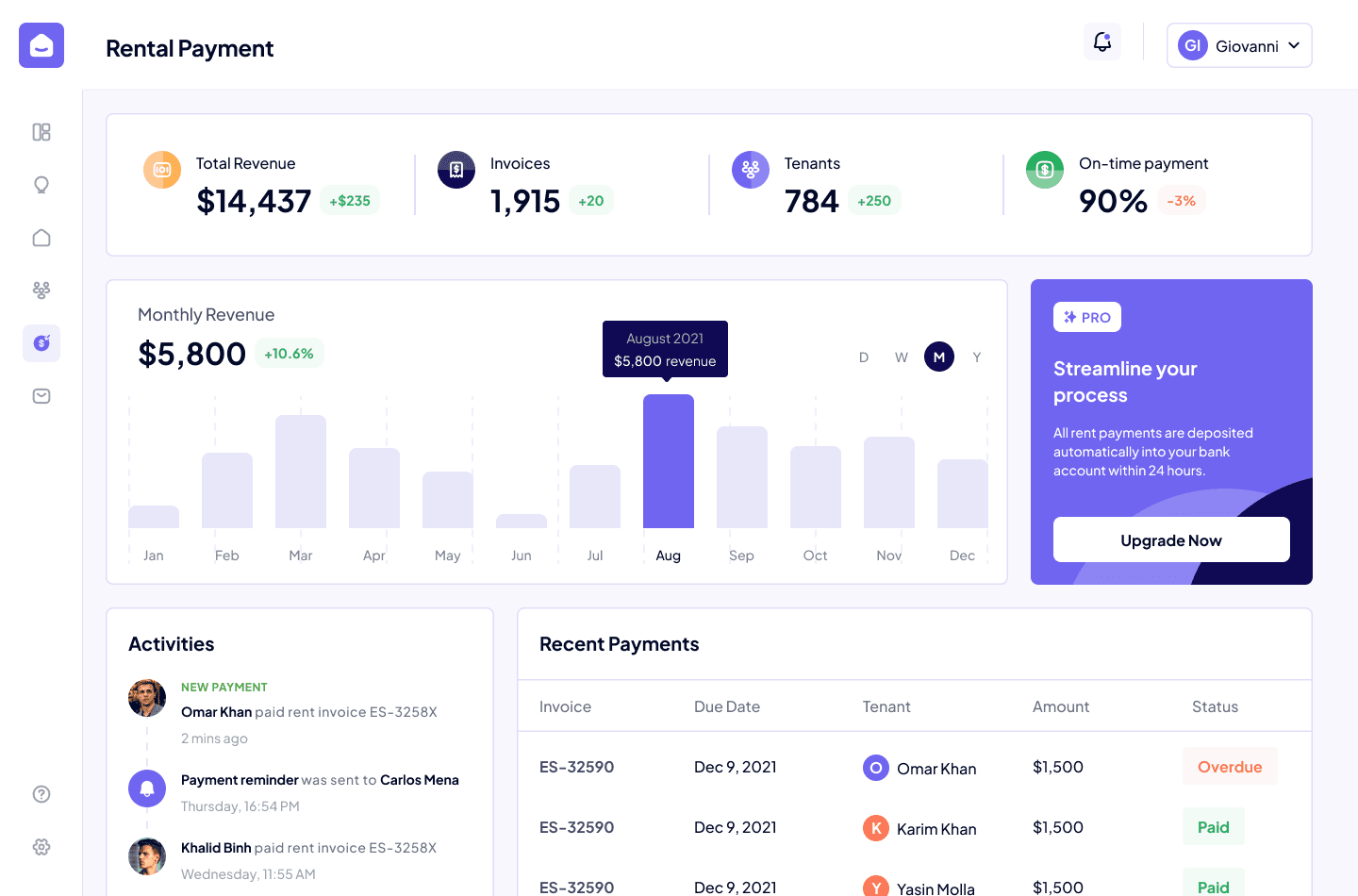
Task: Click Khalid Binh's photo in Activities
Action: point(147,856)
